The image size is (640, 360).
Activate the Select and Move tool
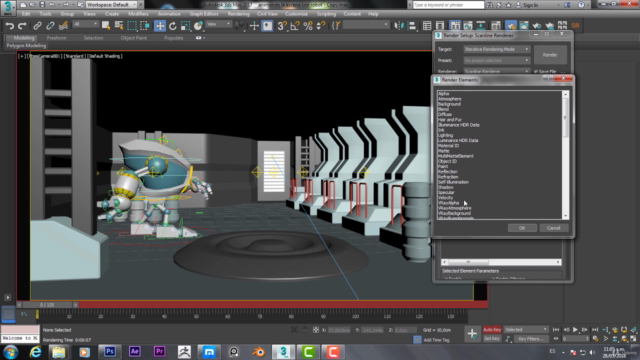point(160,26)
